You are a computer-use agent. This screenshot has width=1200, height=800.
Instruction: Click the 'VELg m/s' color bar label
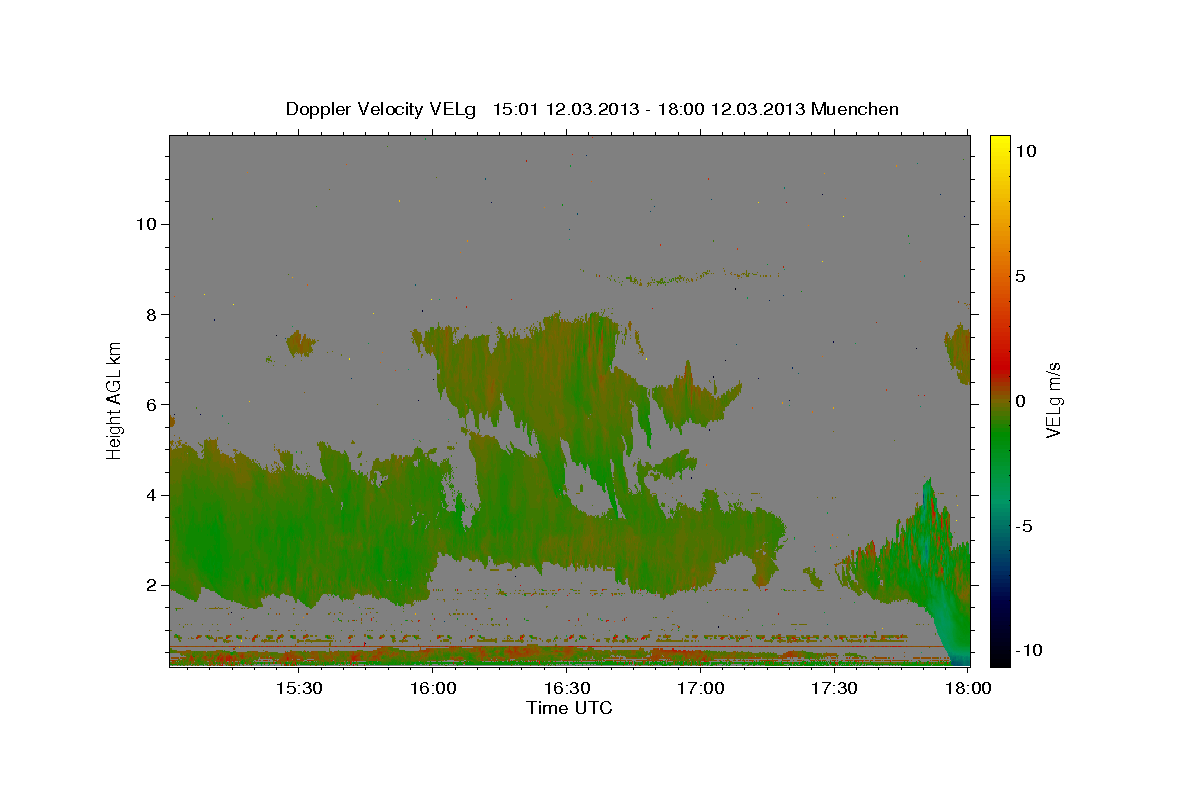click(1053, 401)
